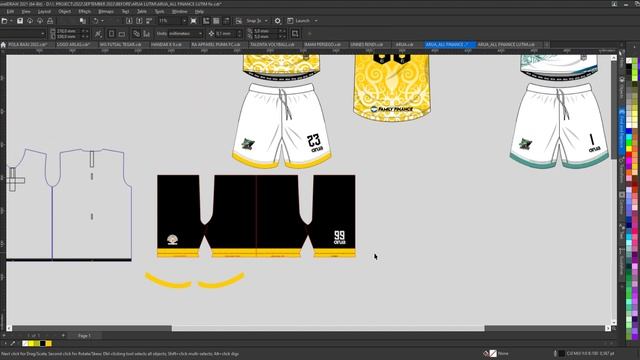Click the Import icon
The image size is (640, 360).
click(x=129, y=20)
